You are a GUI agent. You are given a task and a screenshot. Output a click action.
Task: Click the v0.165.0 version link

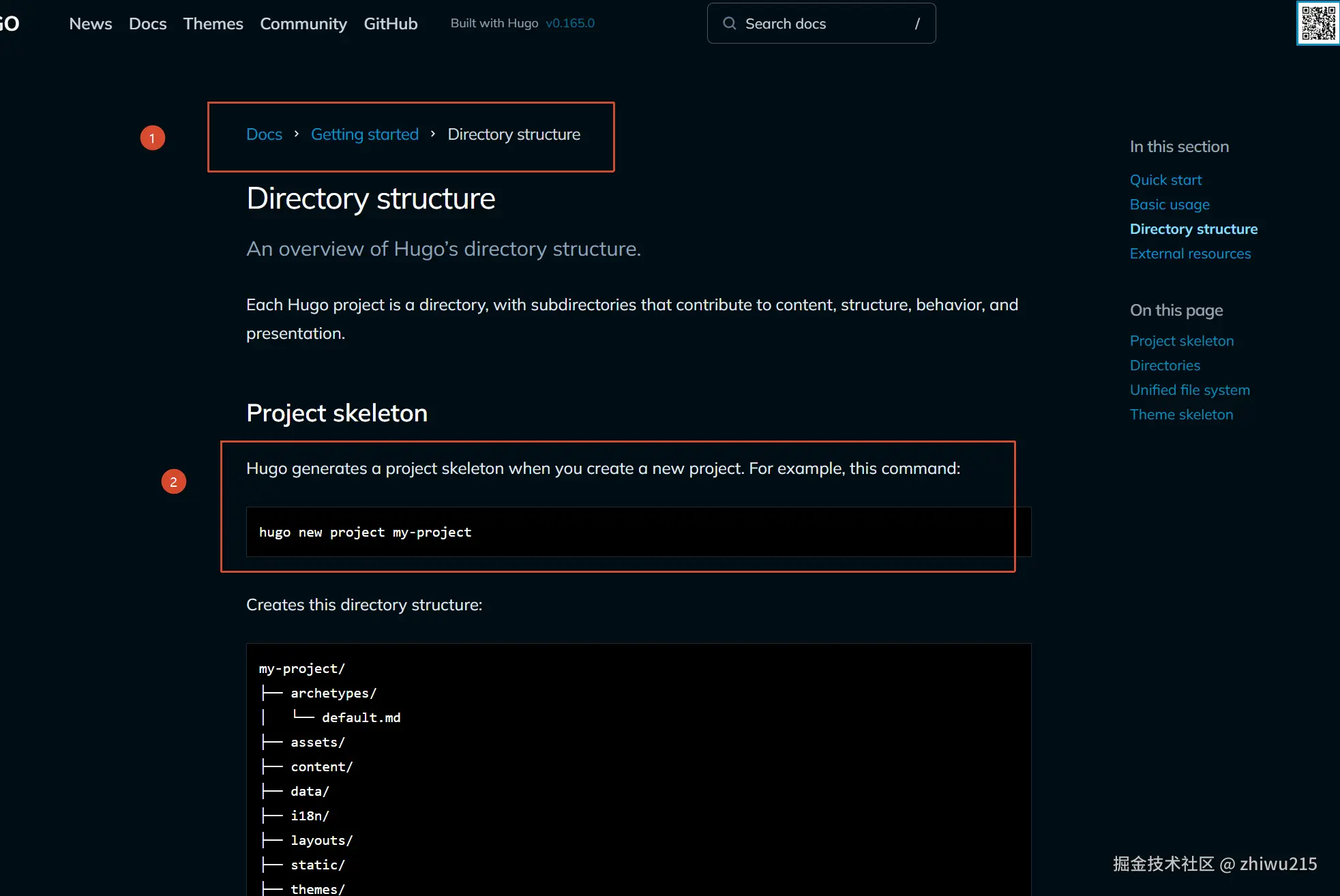point(570,23)
